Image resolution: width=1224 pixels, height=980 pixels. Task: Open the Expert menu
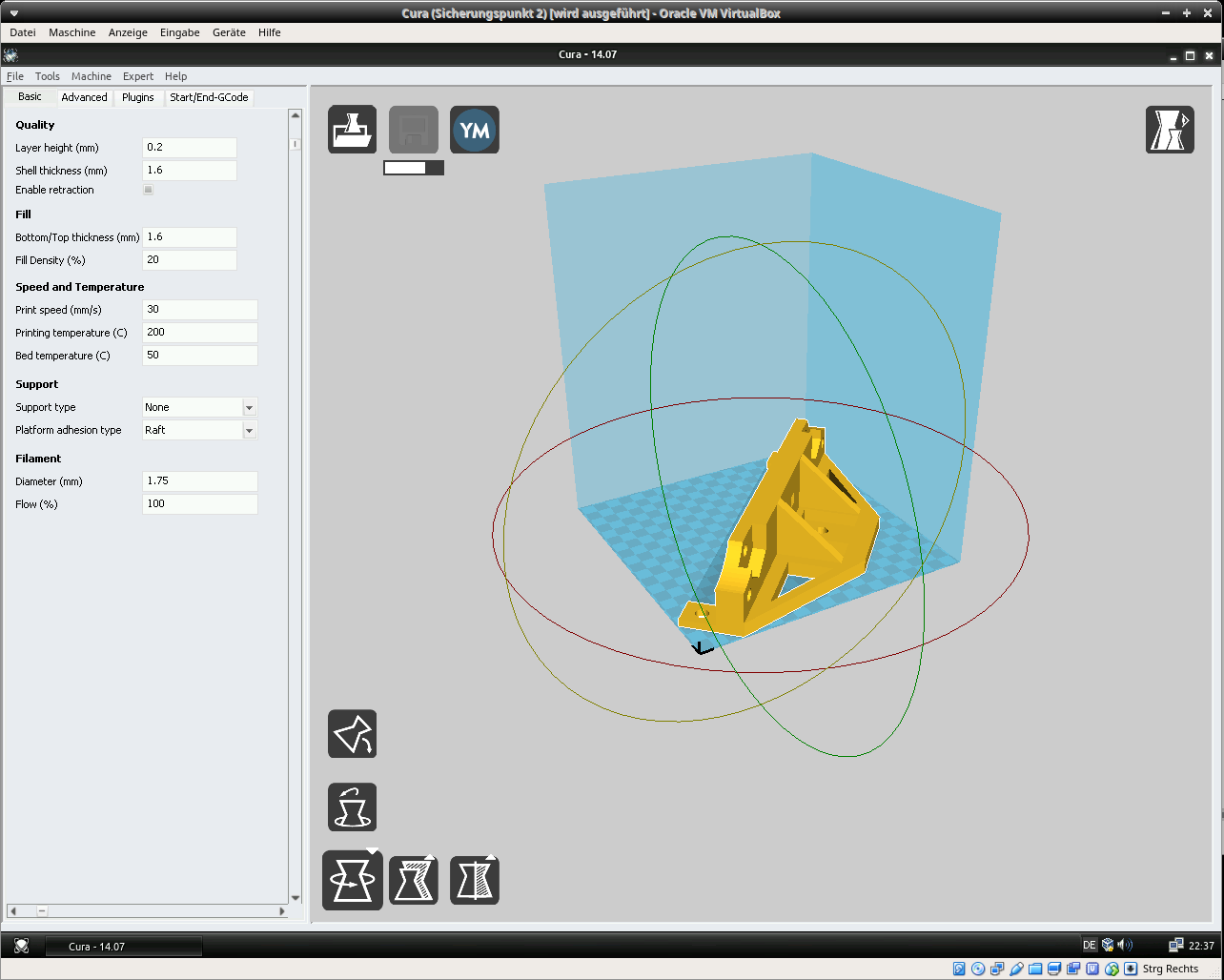[x=138, y=76]
